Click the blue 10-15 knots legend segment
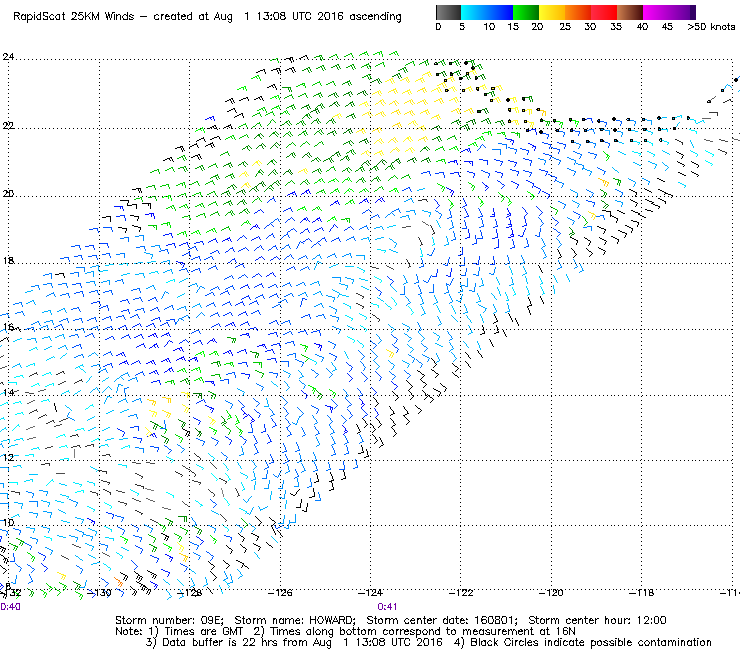This screenshot has width=740, height=650. coord(500,12)
